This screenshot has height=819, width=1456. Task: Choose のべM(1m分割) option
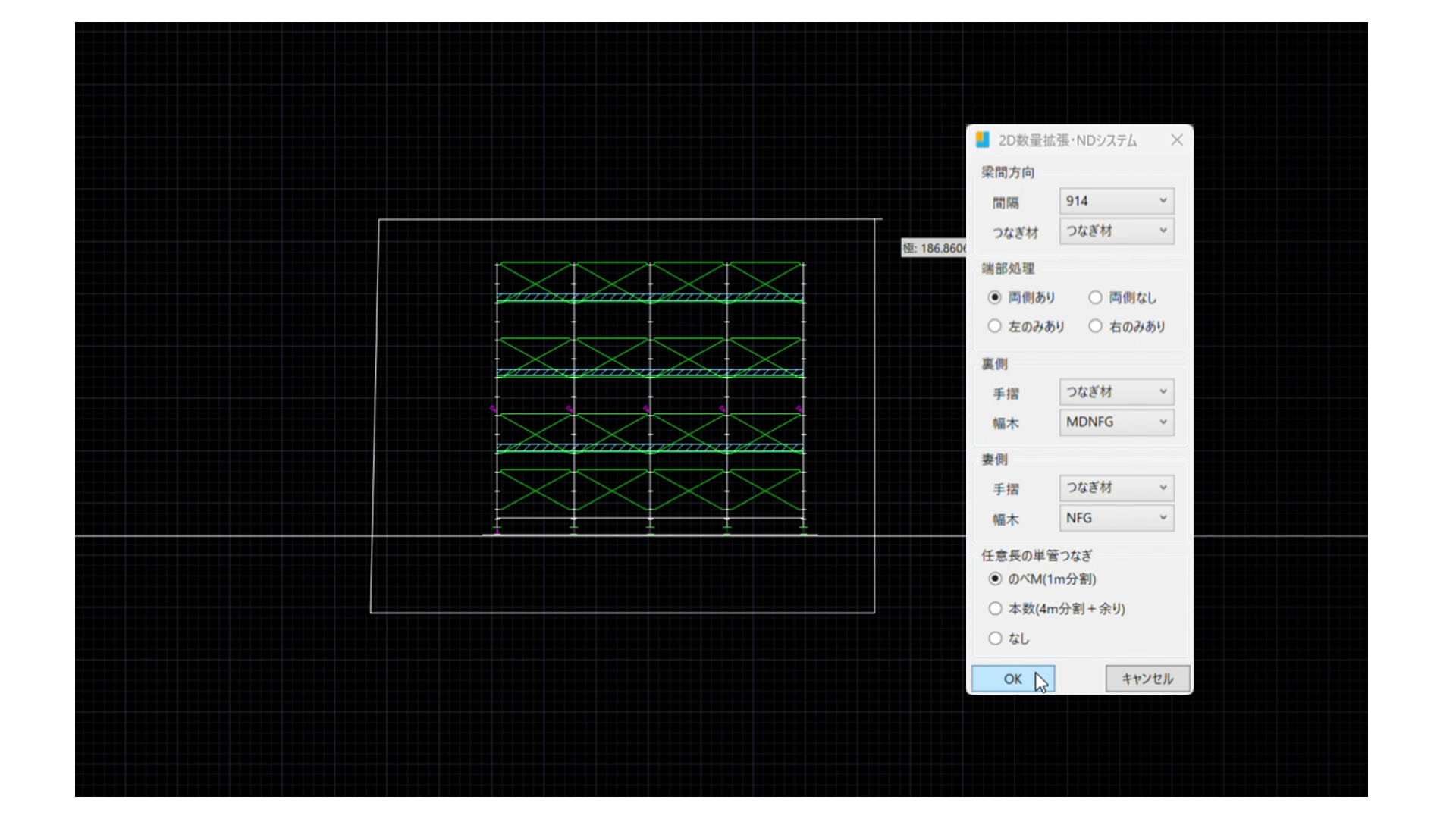pyautogui.click(x=996, y=579)
